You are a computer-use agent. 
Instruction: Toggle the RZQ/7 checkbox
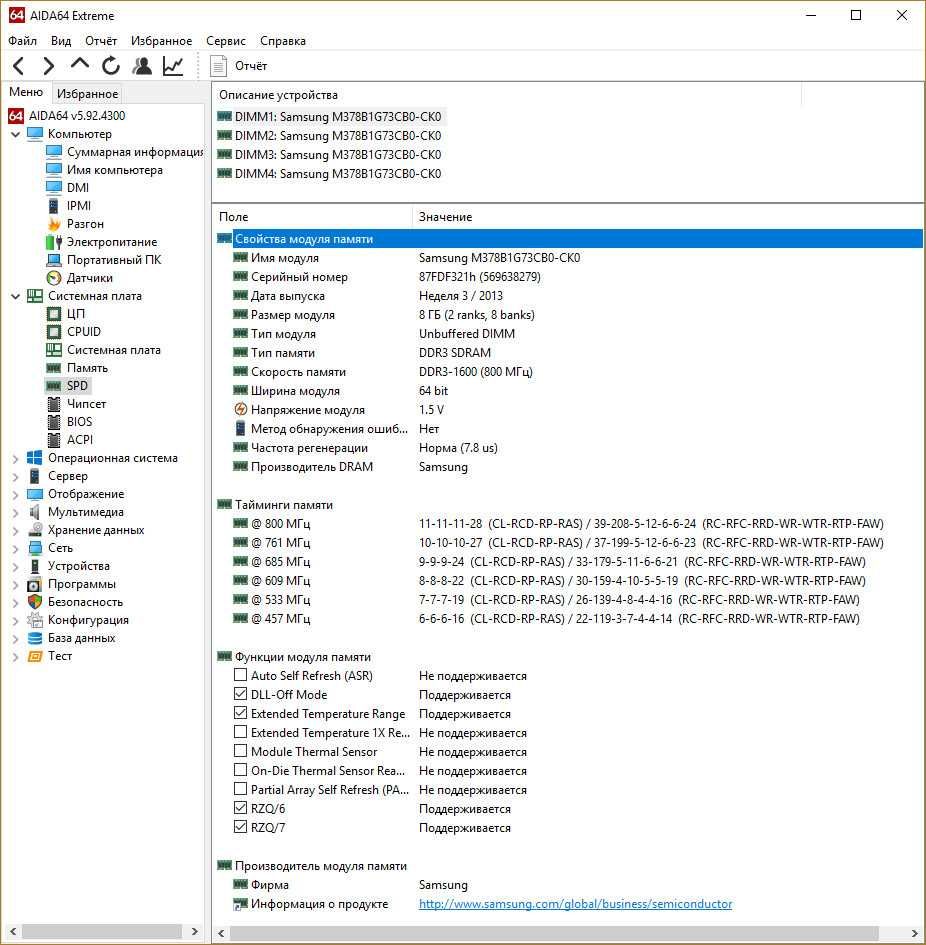tap(241, 827)
